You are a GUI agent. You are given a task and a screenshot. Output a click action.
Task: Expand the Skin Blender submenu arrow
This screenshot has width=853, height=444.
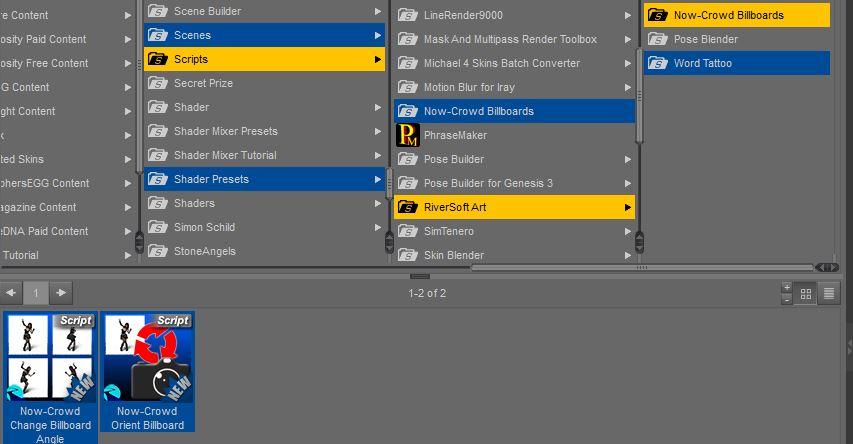(x=627, y=255)
